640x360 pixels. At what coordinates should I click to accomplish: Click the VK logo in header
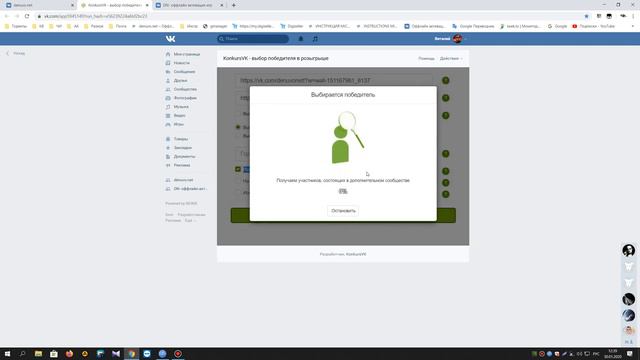tap(170, 39)
